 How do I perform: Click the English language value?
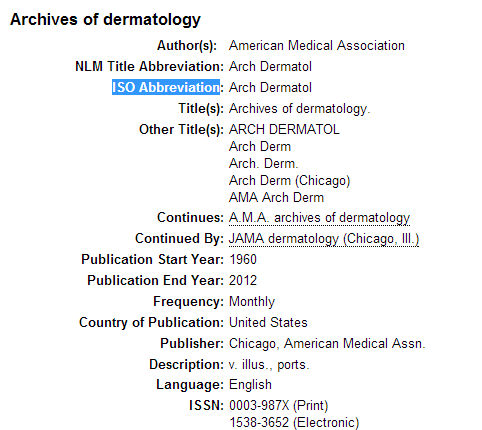[x=250, y=385]
